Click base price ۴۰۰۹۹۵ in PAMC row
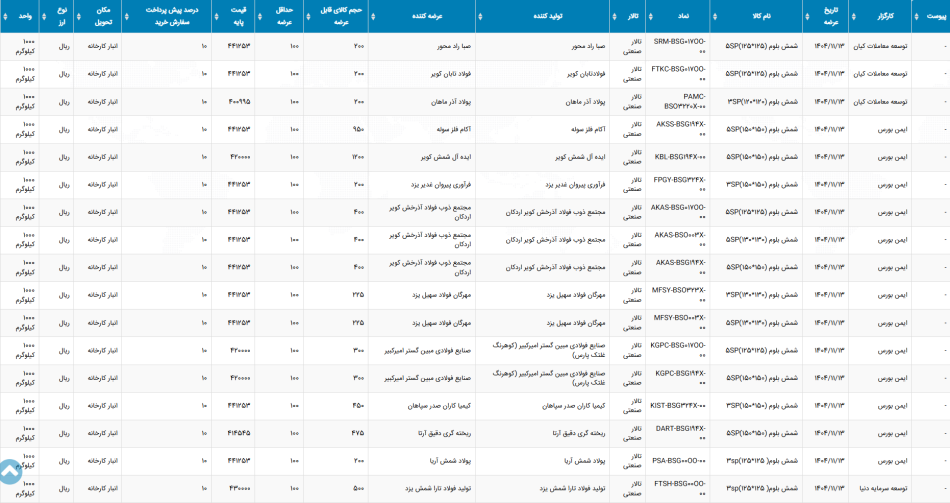The width and height of the screenshot is (950, 503). pyautogui.click(x=239, y=102)
